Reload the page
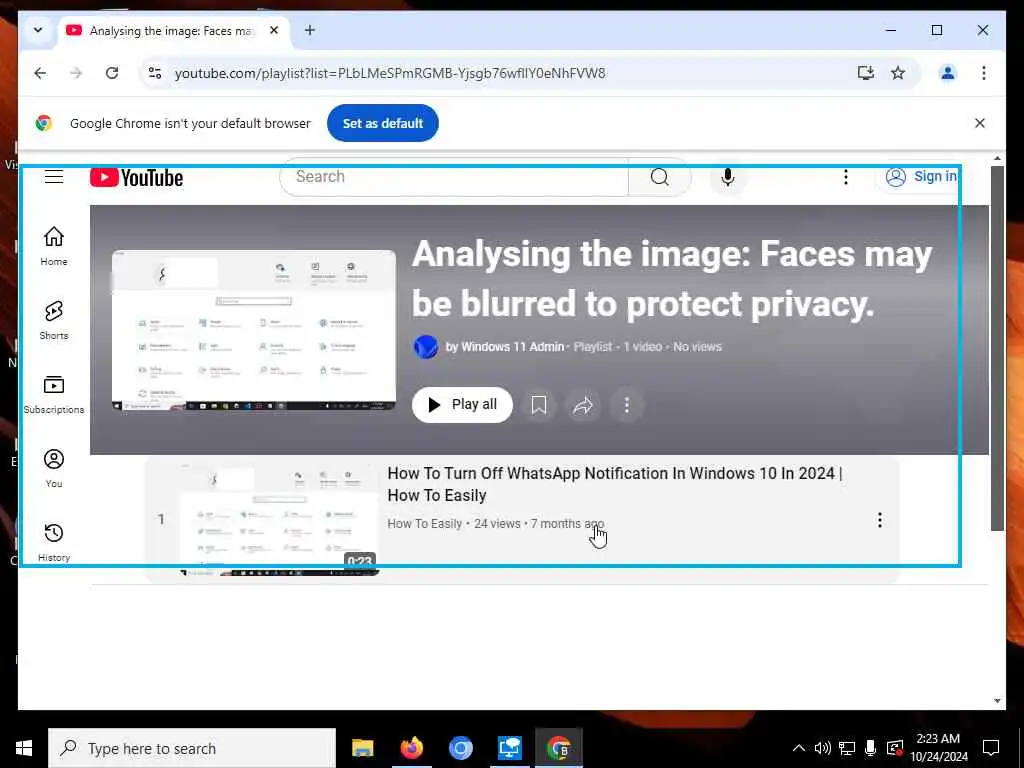The width and height of the screenshot is (1024, 768). point(112,72)
